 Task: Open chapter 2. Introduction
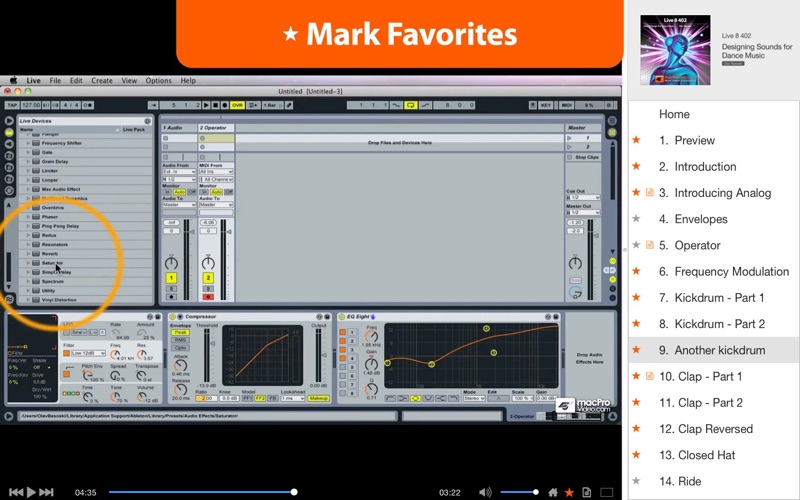[697, 166]
